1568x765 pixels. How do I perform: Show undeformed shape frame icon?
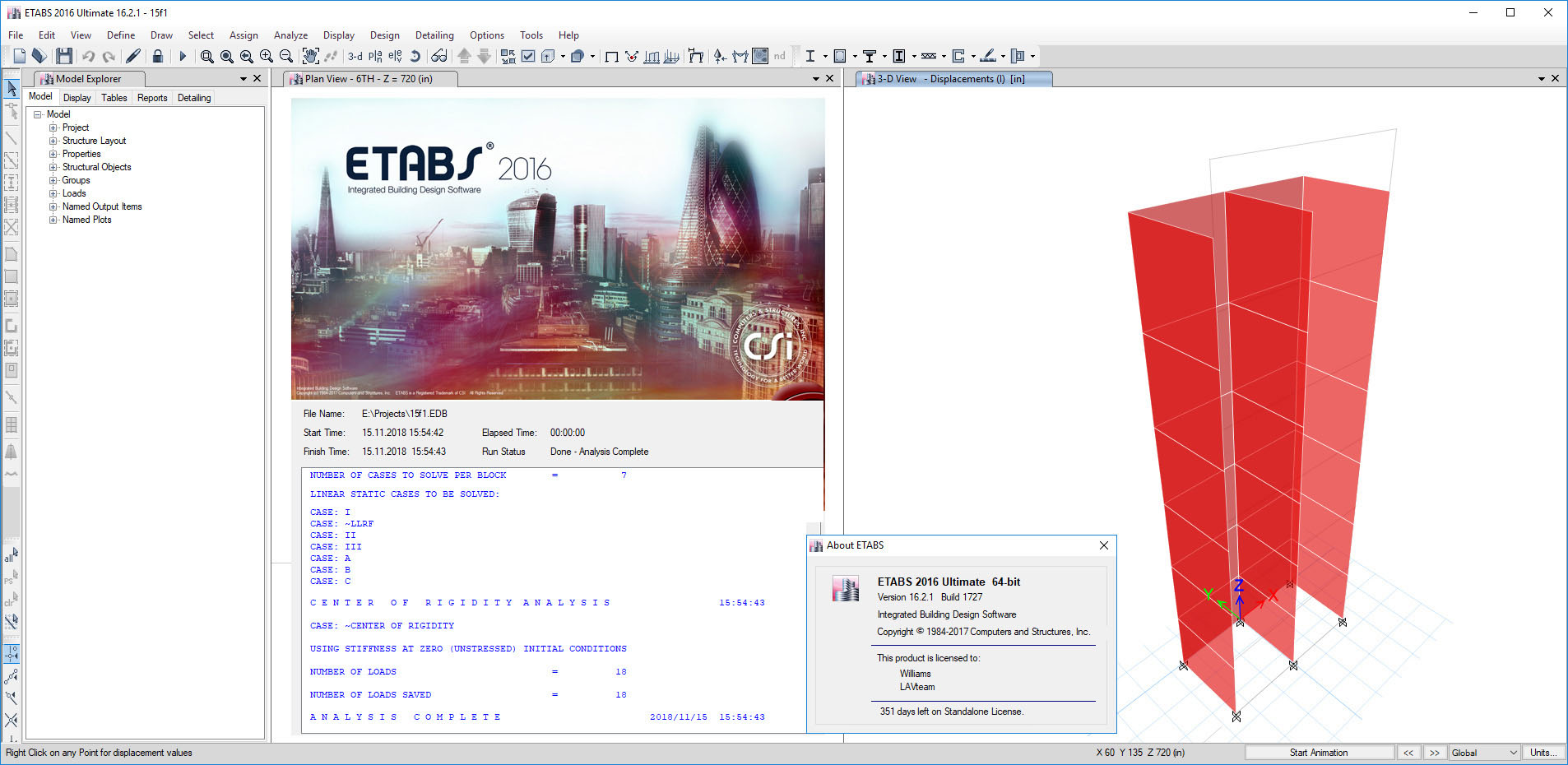tap(611, 56)
